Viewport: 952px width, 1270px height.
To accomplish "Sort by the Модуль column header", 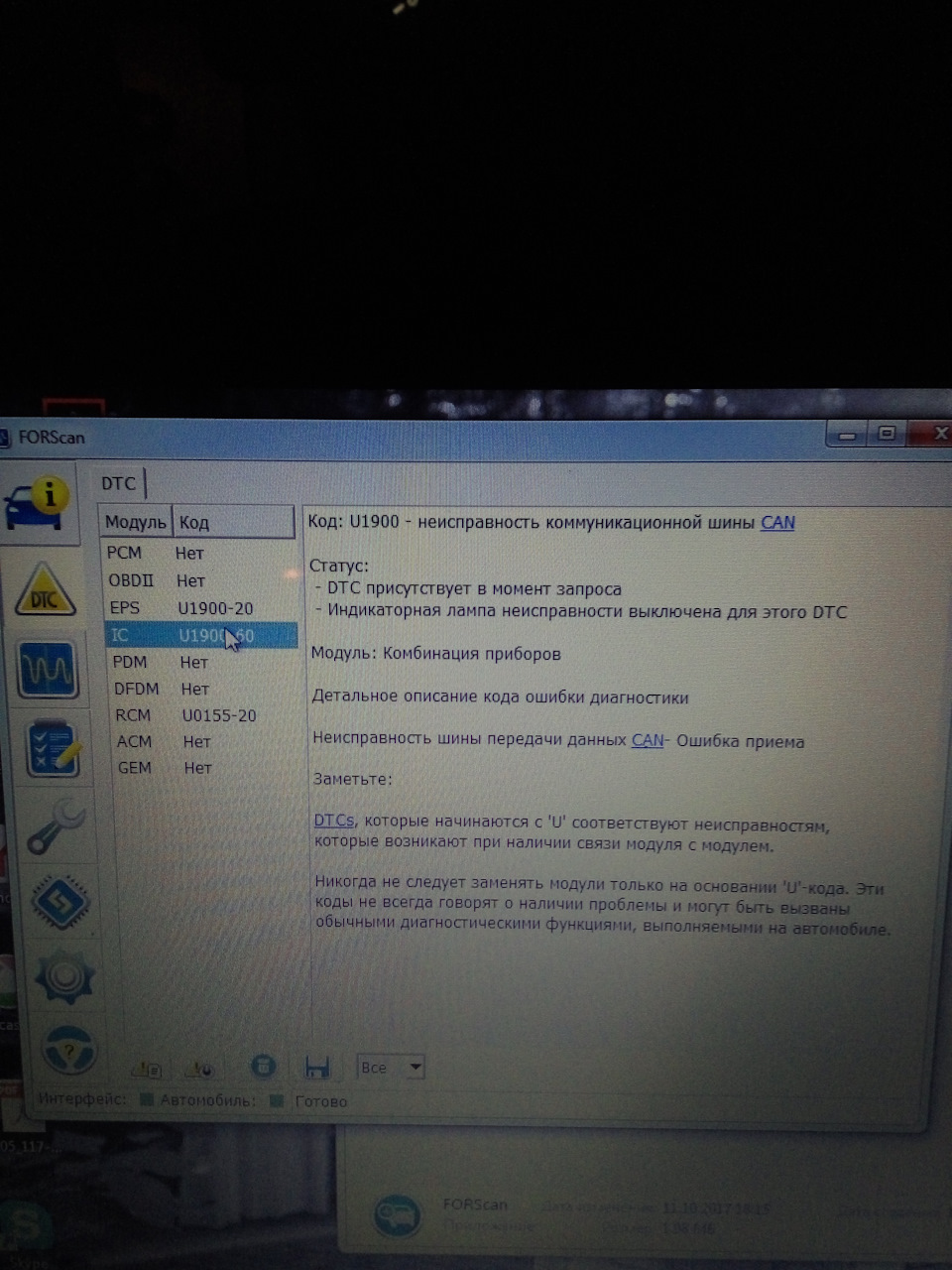I will [136, 522].
